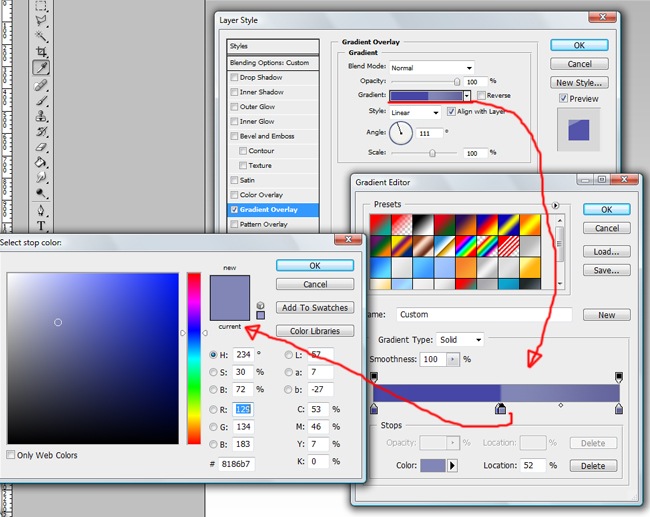
Task: Toggle Only Web Colors checkbox
Action: click(11, 455)
